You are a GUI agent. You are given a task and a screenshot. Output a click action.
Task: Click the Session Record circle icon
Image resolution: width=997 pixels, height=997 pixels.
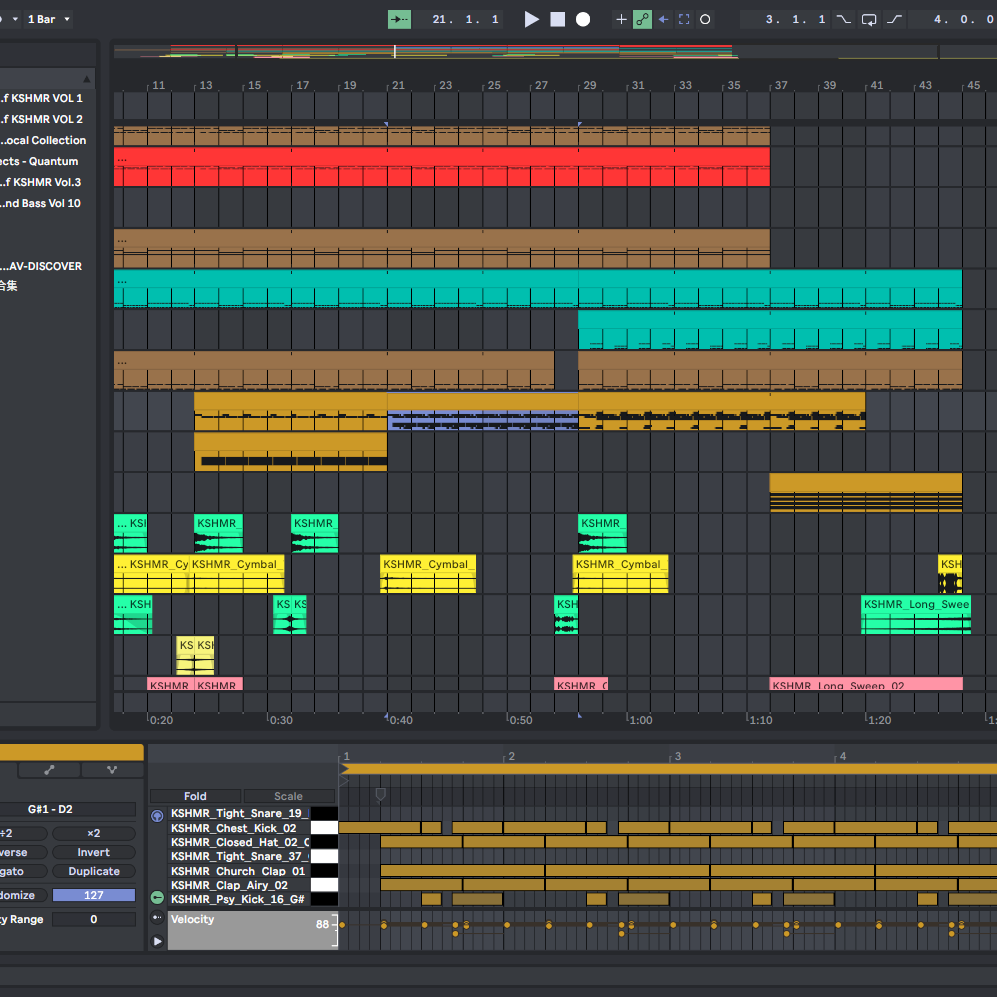click(x=705, y=19)
